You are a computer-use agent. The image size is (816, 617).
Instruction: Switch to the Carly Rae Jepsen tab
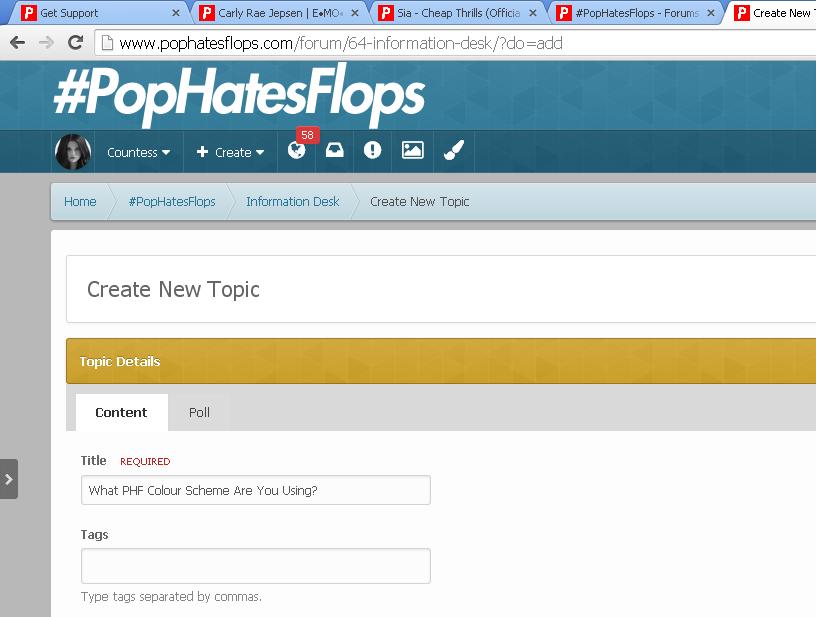click(x=278, y=13)
